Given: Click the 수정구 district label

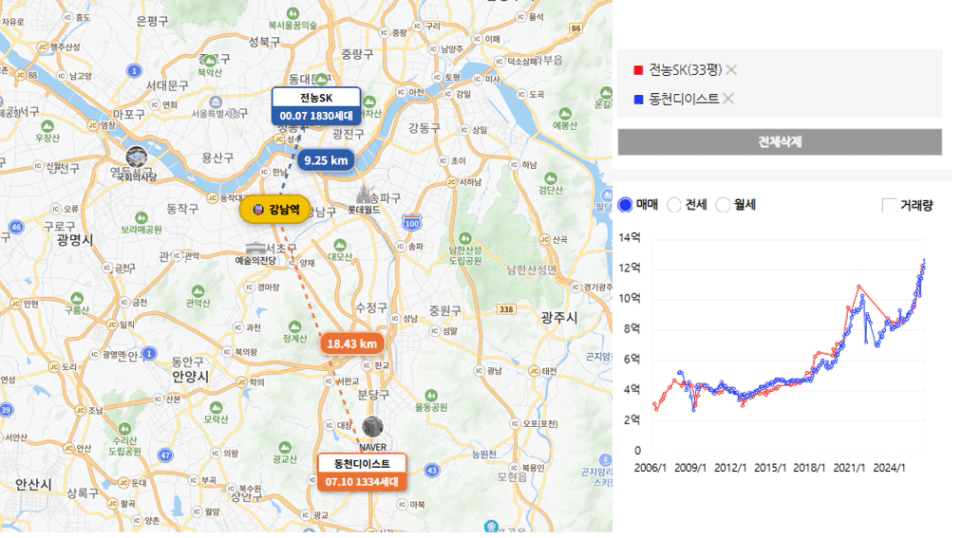Looking at the screenshot, I should (371, 307).
